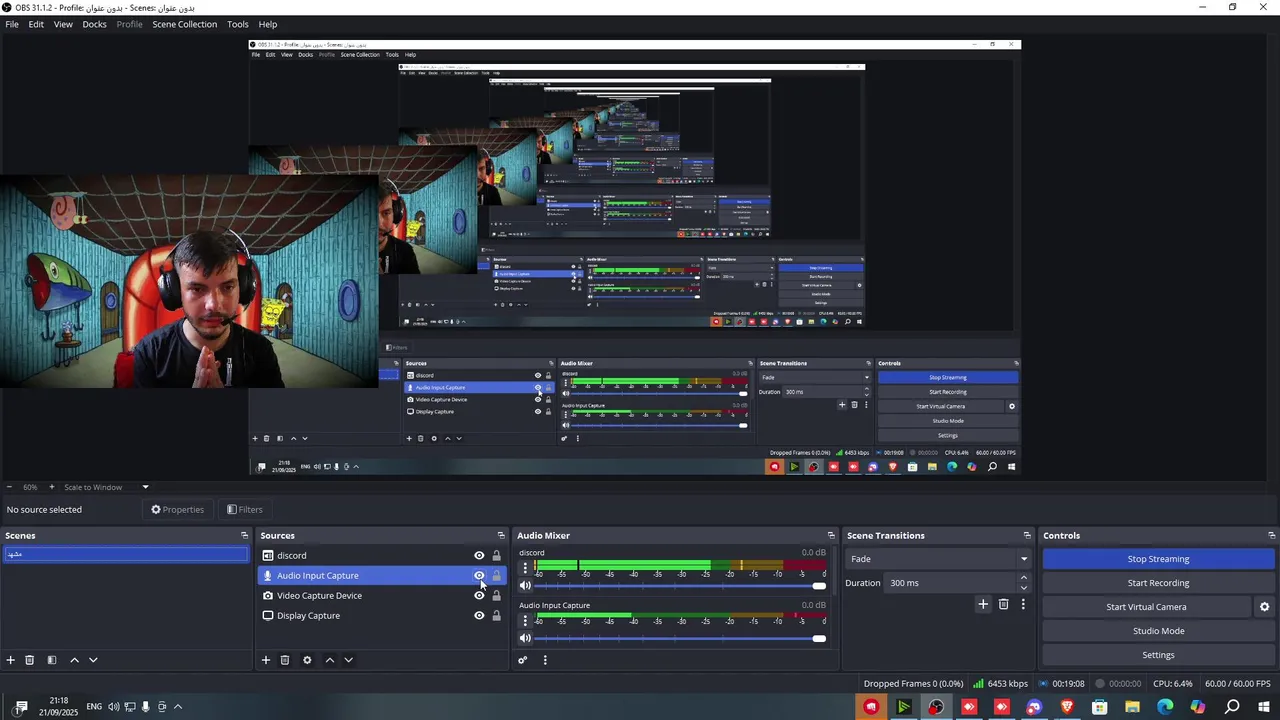Open the Edit menu
This screenshot has height=720, width=1280.
pyautogui.click(x=36, y=24)
